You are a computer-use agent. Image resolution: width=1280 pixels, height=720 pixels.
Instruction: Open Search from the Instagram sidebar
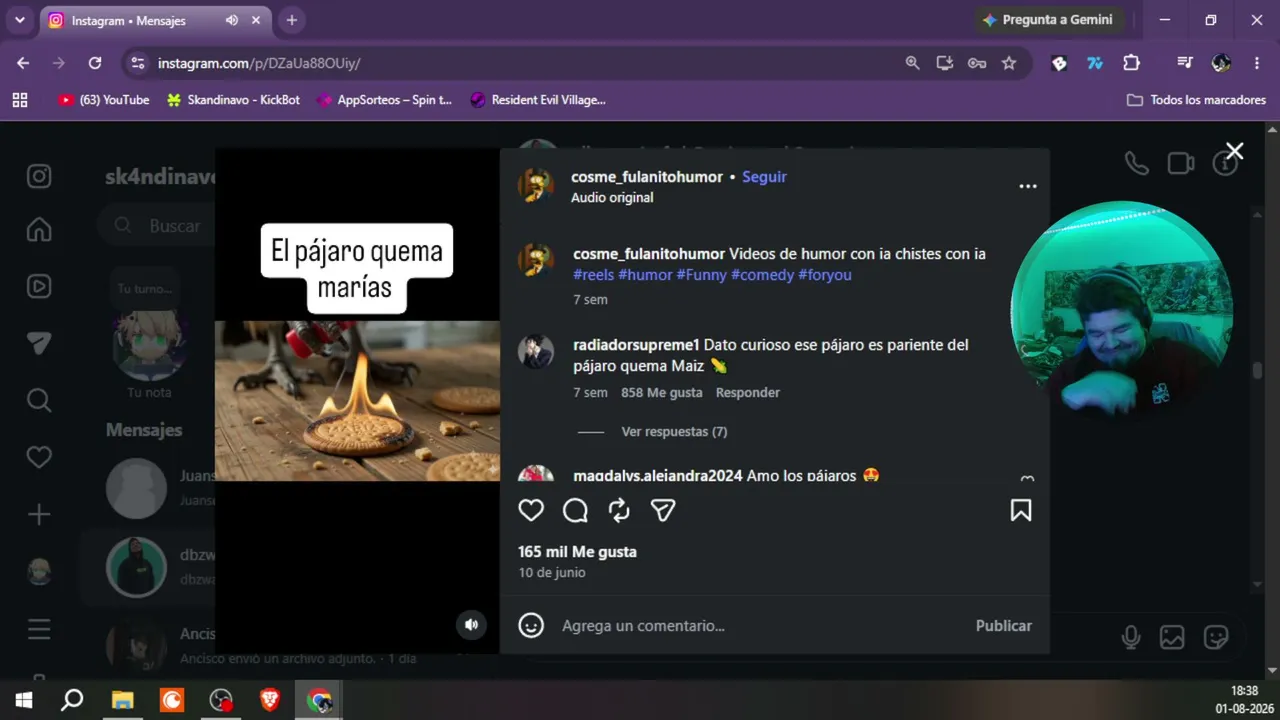pyautogui.click(x=39, y=400)
